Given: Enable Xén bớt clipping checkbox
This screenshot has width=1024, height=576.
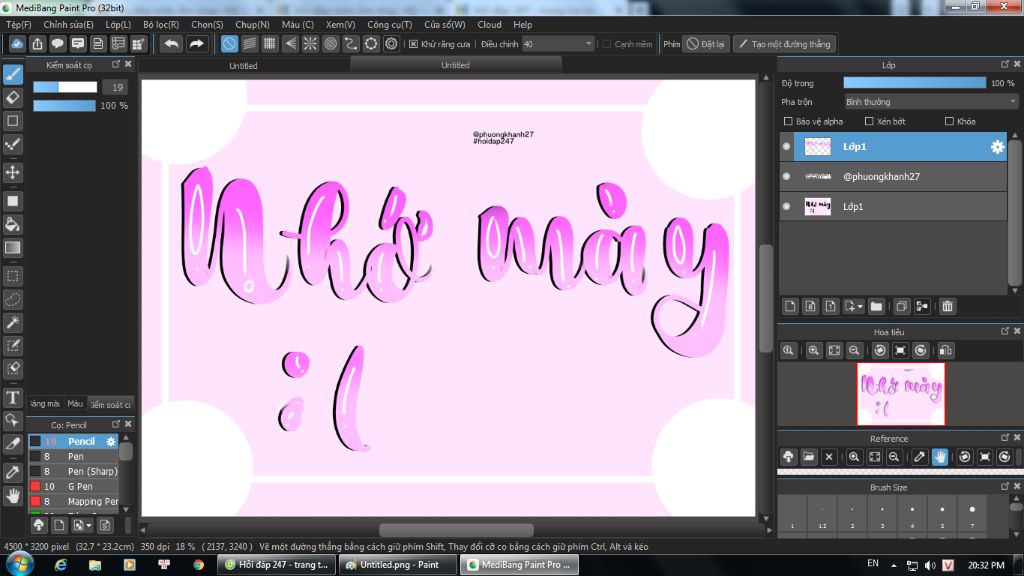Looking at the screenshot, I should [x=869, y=121].
